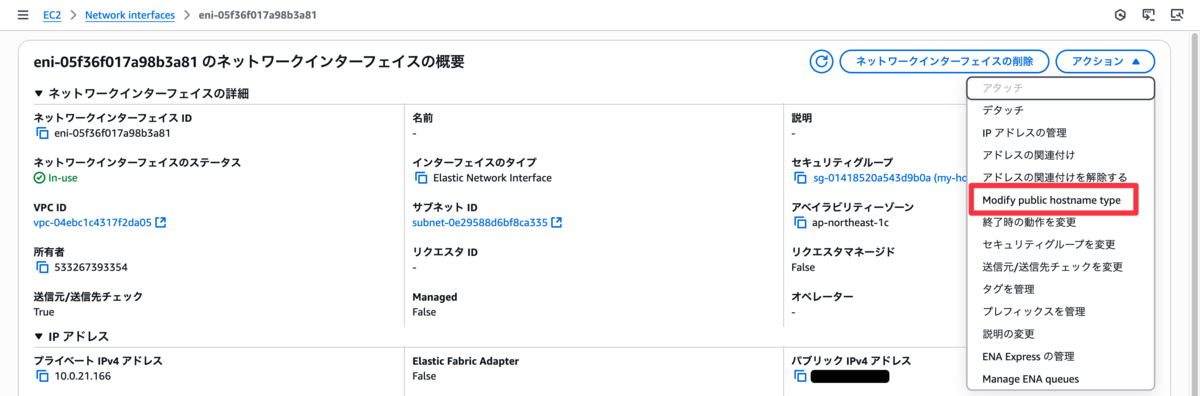Viewport: 1200px width, 396px height.
Task: Copy the public IPv4 address
Action: point(800,376)
